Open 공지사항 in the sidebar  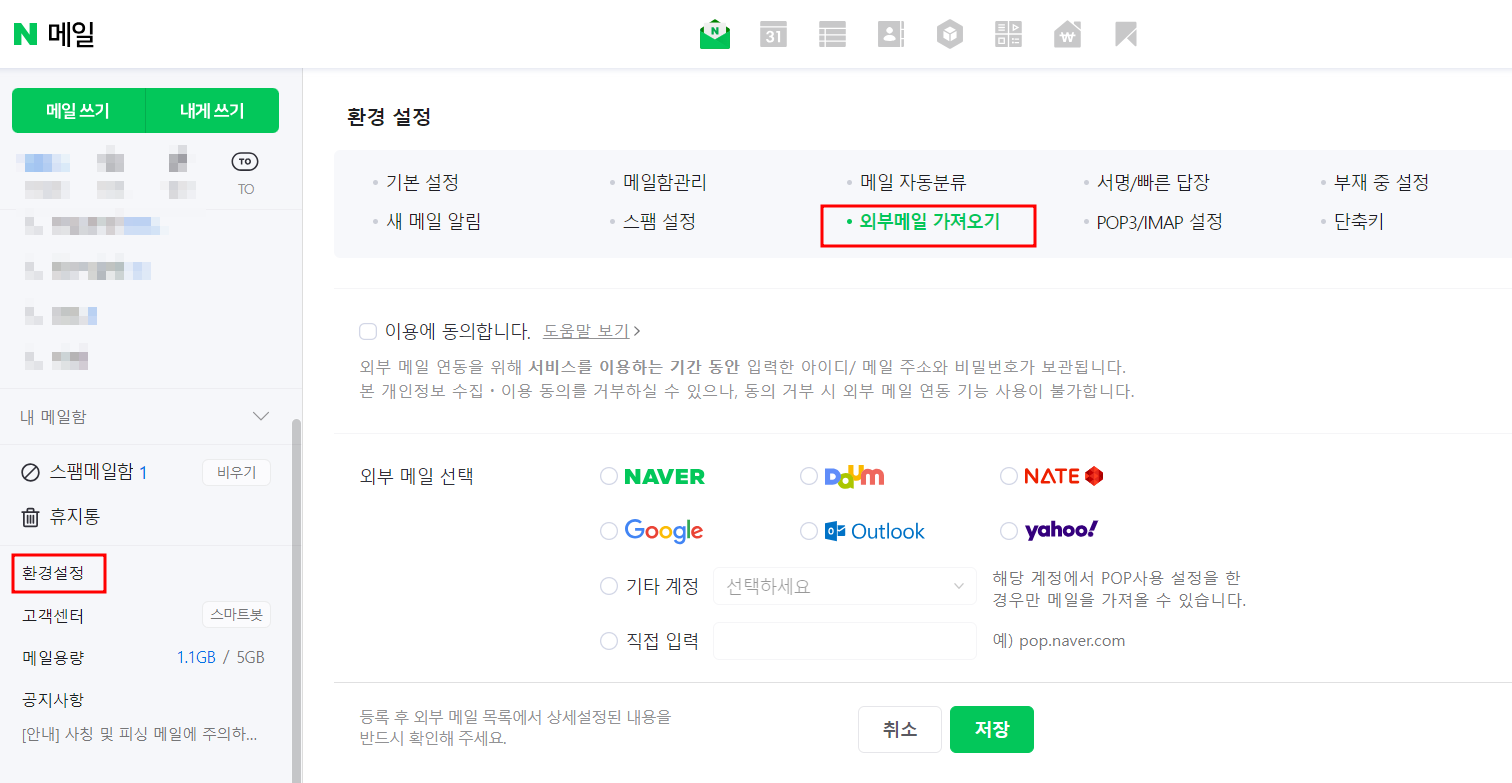click(x=53, y=699)
